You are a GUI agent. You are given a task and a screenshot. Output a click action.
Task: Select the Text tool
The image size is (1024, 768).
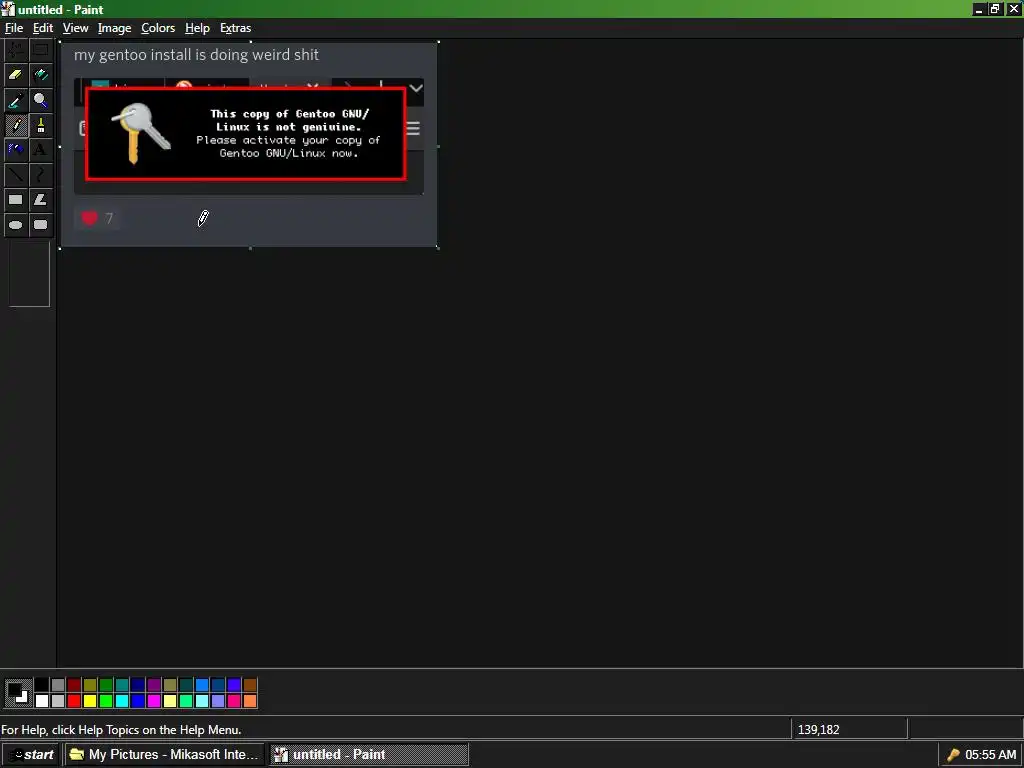[x=40, y=150]
